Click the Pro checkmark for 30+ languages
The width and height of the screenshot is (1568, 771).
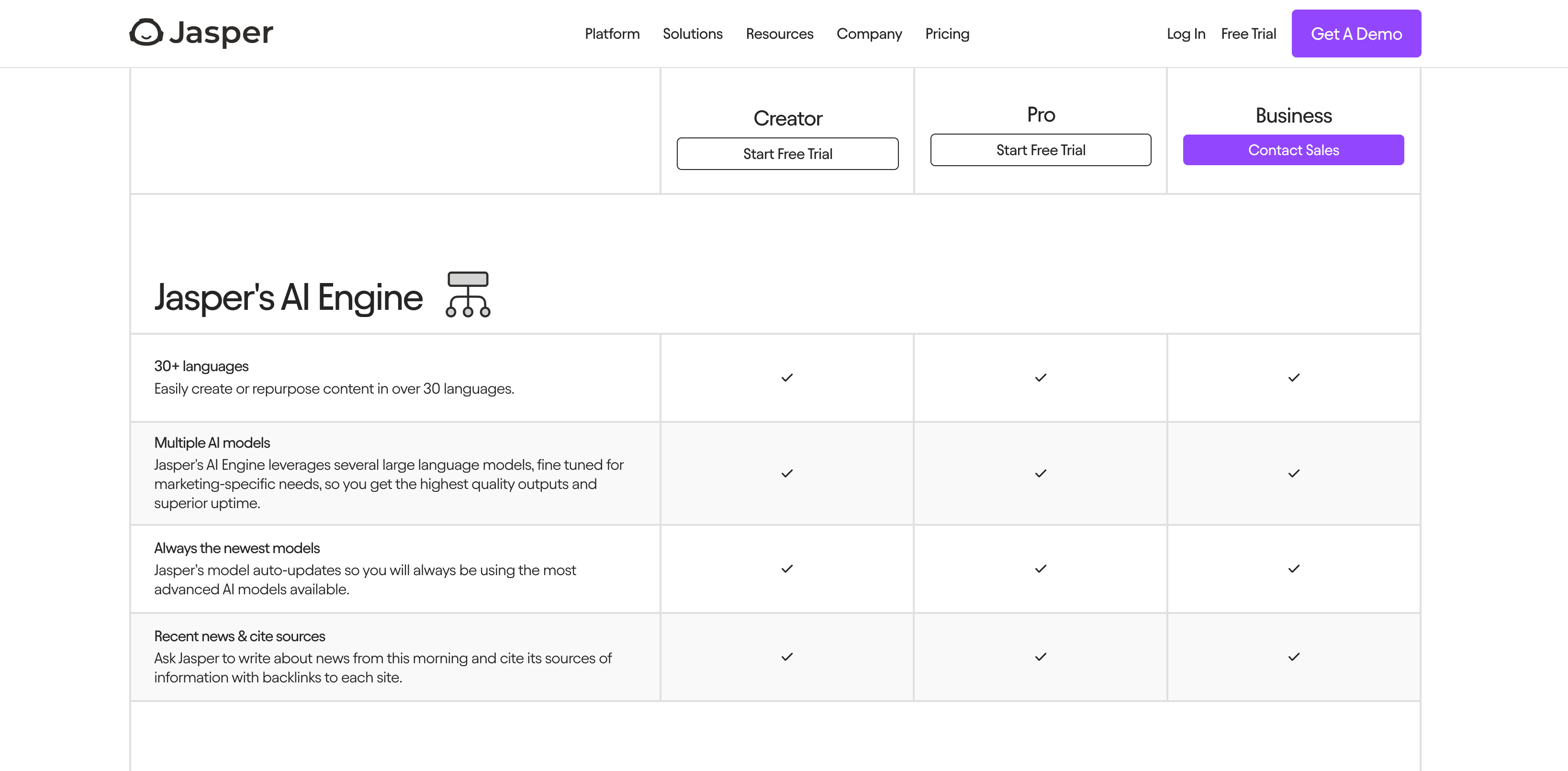(1040, 377)
